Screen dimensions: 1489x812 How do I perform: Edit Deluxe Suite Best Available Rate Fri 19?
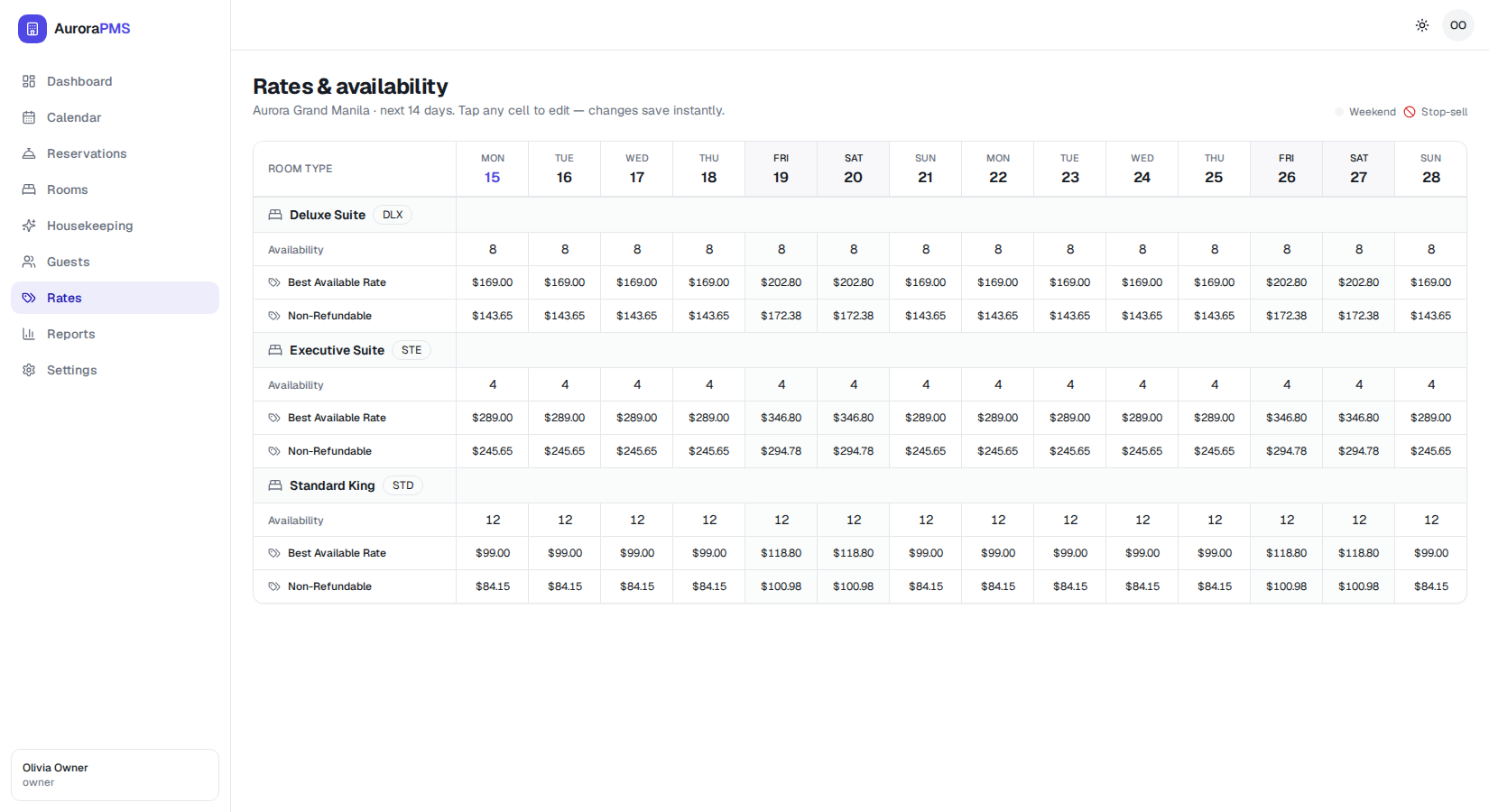(x=781, y=282)
